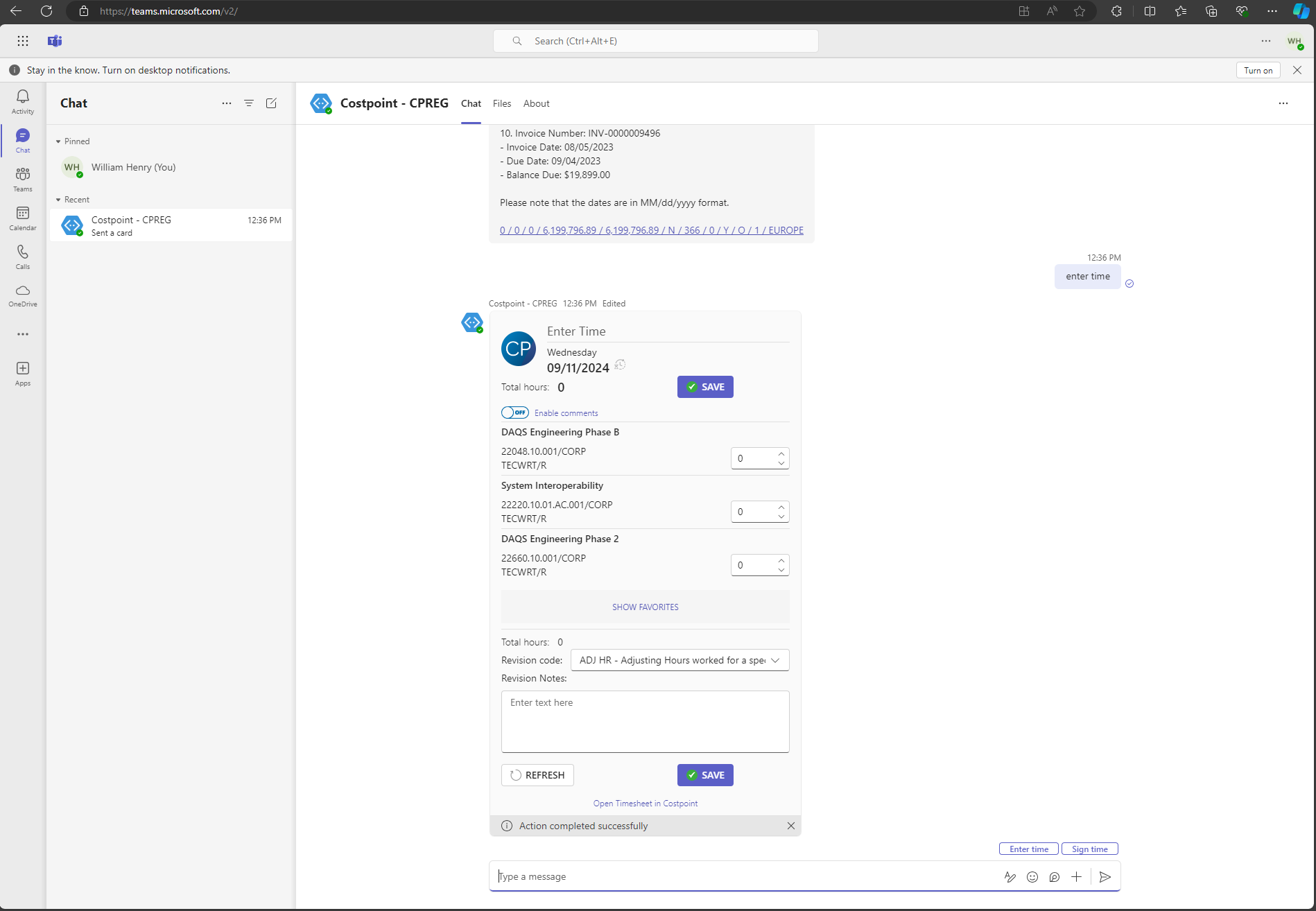Toggle the Enable comments switch

pos(514,413)
